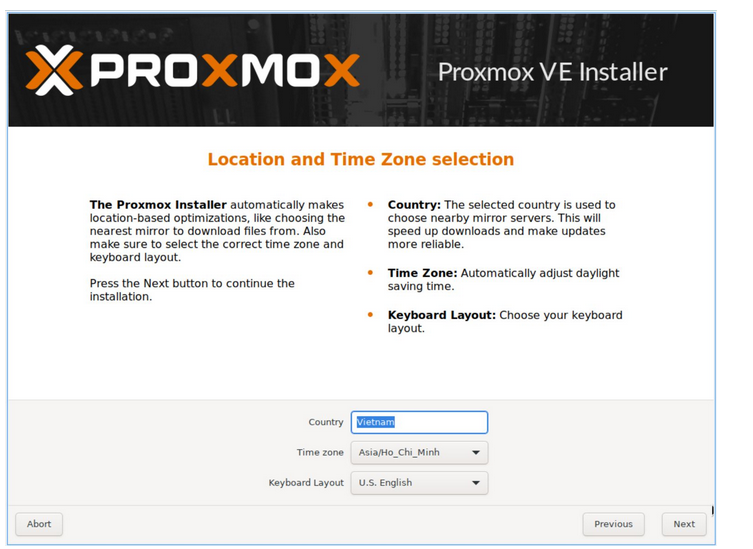This screenshot has width=753, height=549.
Task: Click the Country field label
Action: 326,422
